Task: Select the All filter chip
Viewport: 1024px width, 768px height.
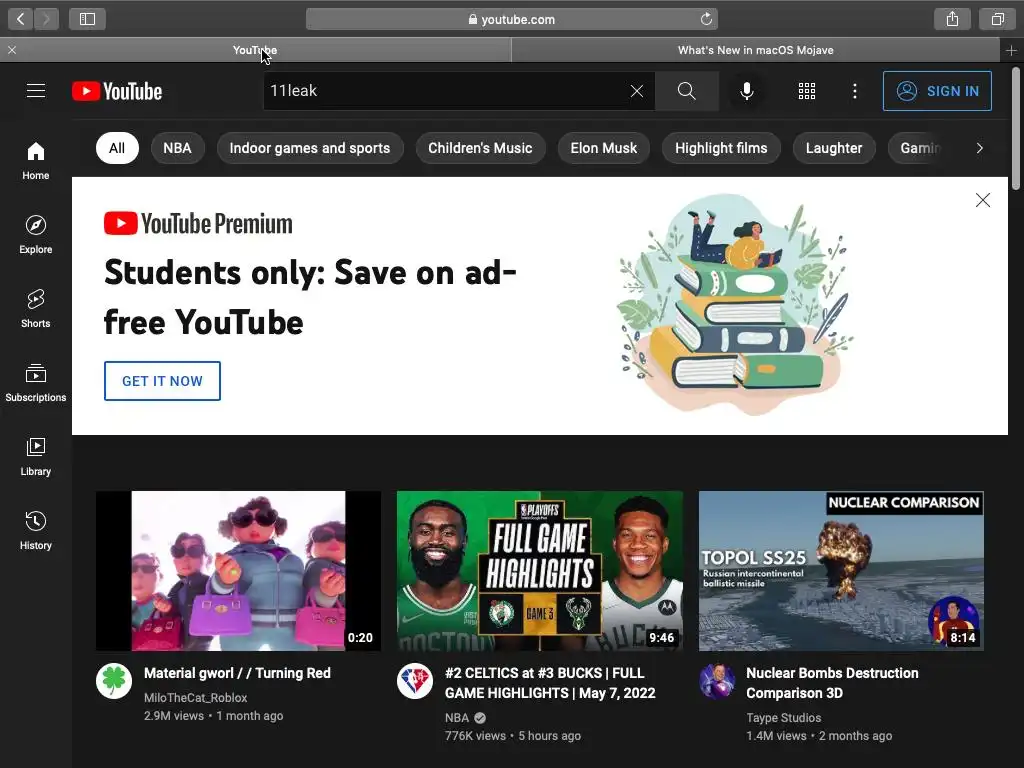Action: (117, 148)
